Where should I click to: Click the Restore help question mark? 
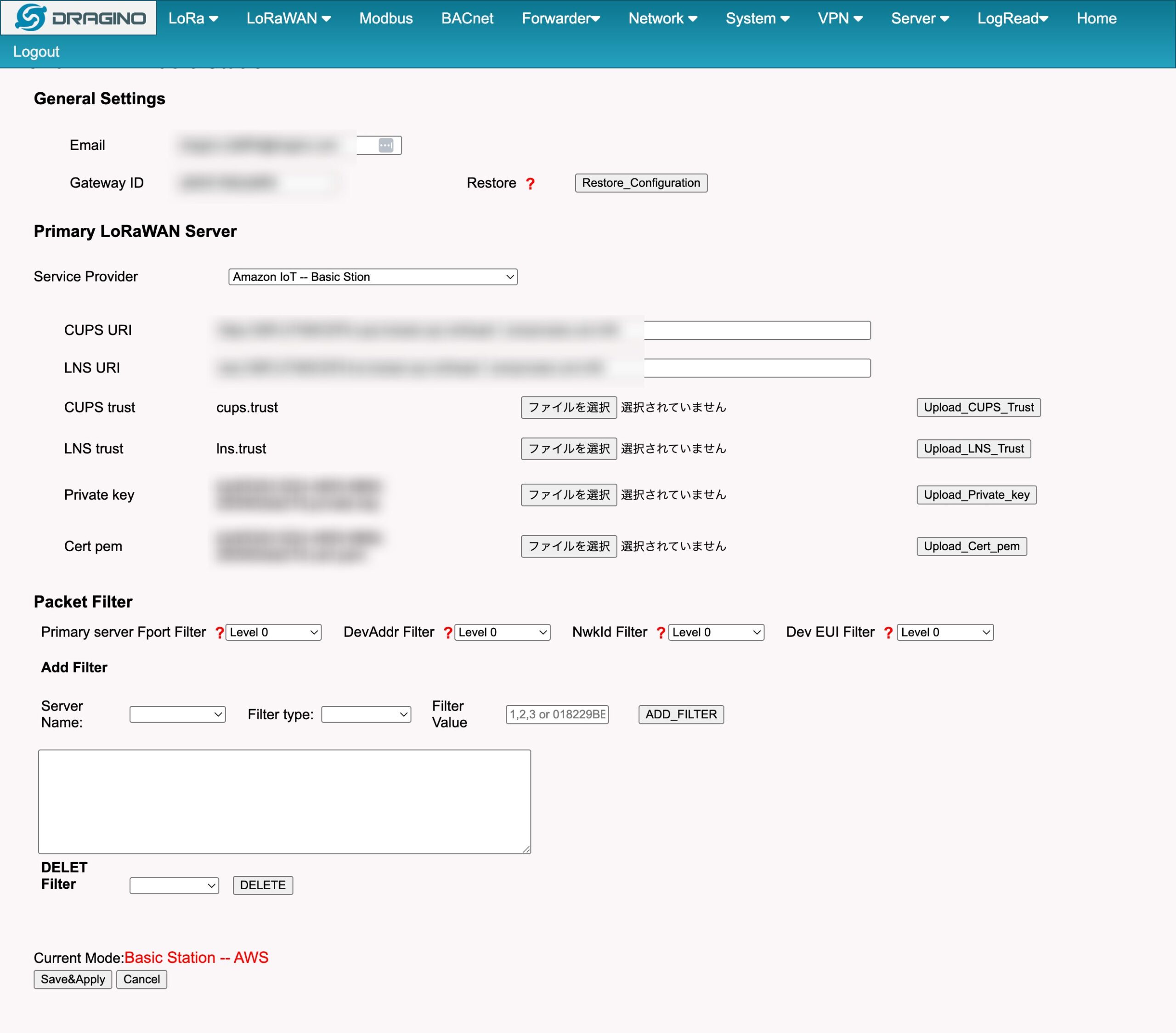pos(531,183)
